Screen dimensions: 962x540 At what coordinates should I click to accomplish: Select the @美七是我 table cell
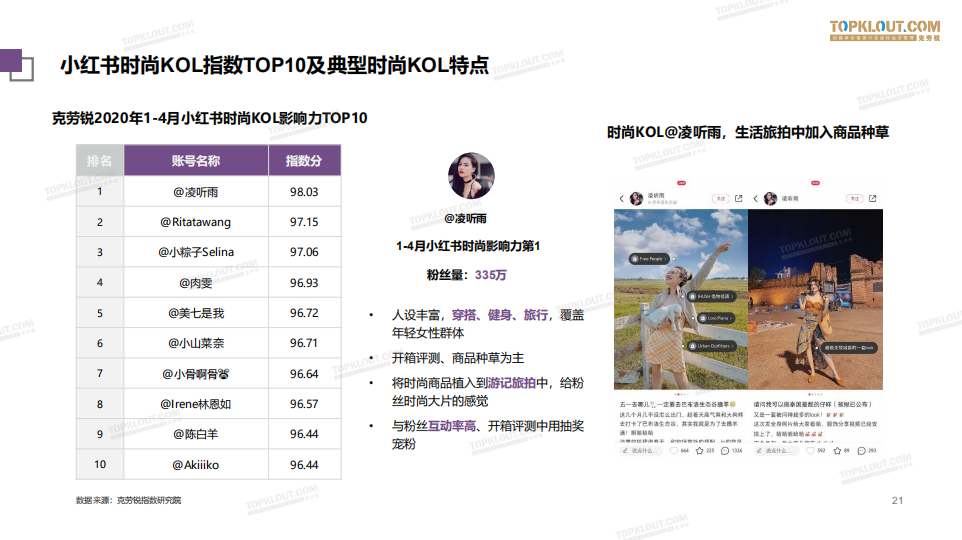[196, 313]
